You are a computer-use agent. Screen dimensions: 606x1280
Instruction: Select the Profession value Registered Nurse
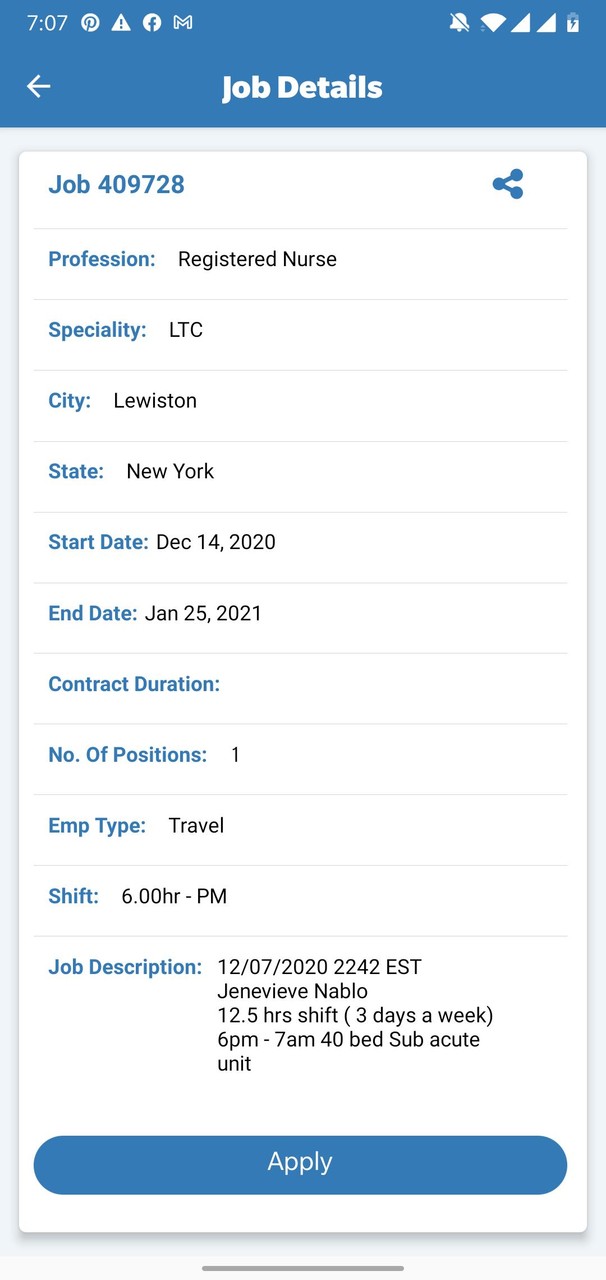257,258
